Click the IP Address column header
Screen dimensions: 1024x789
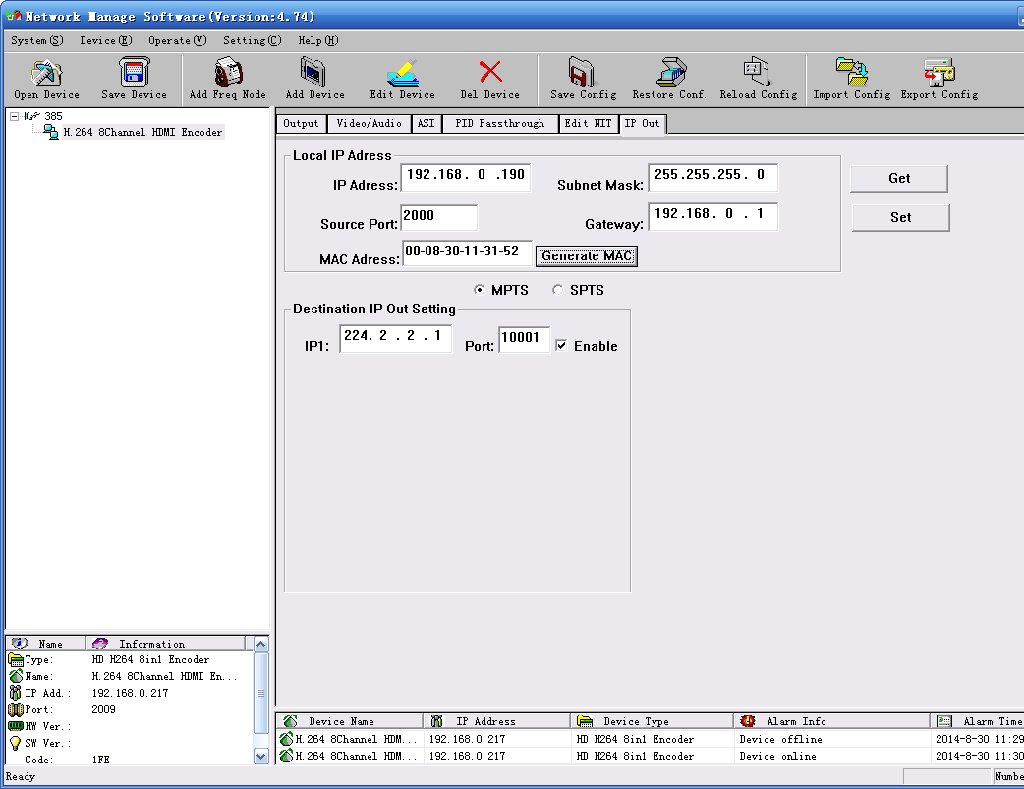[497, 721]
